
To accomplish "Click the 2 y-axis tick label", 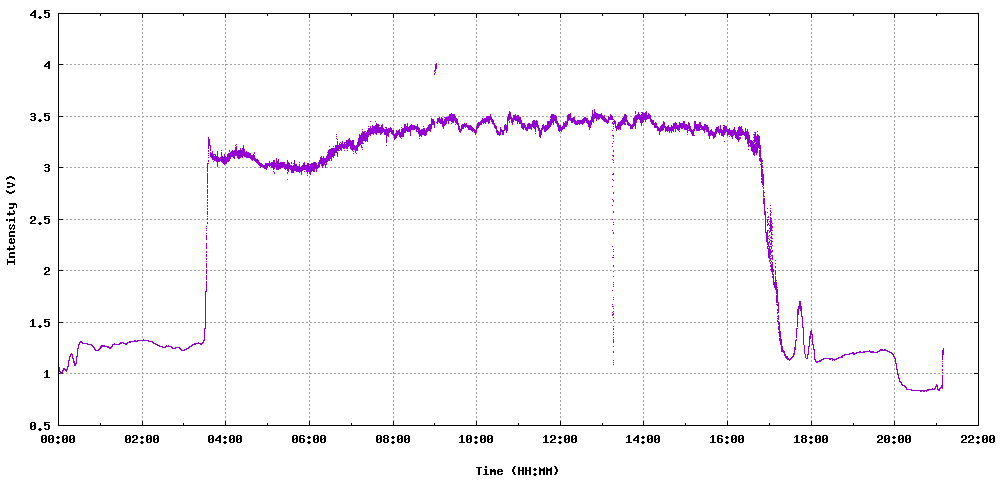I will pyautogui.click(x=46, y=271).
